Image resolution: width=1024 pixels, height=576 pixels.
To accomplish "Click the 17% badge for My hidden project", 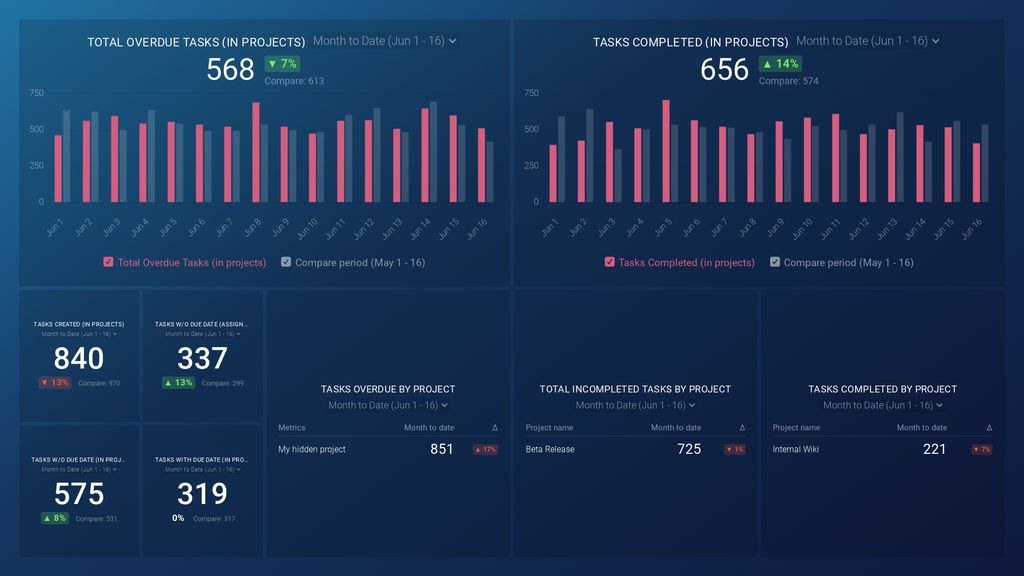I will pyautogui.click(x=485, y=450).
